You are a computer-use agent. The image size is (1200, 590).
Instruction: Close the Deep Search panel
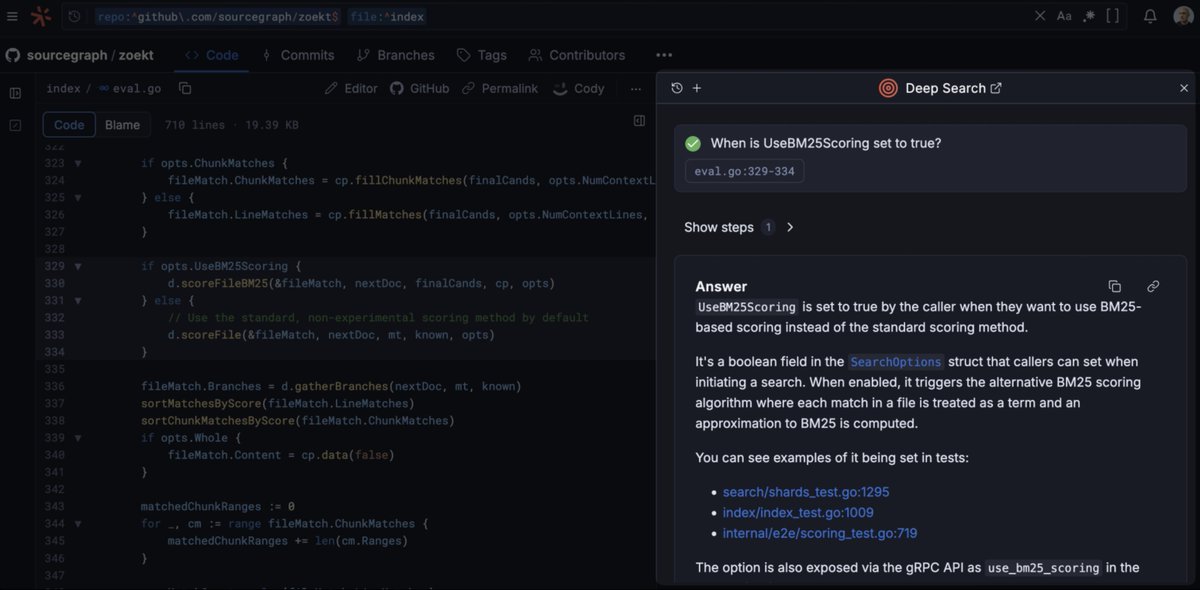tap(1184, 88)
